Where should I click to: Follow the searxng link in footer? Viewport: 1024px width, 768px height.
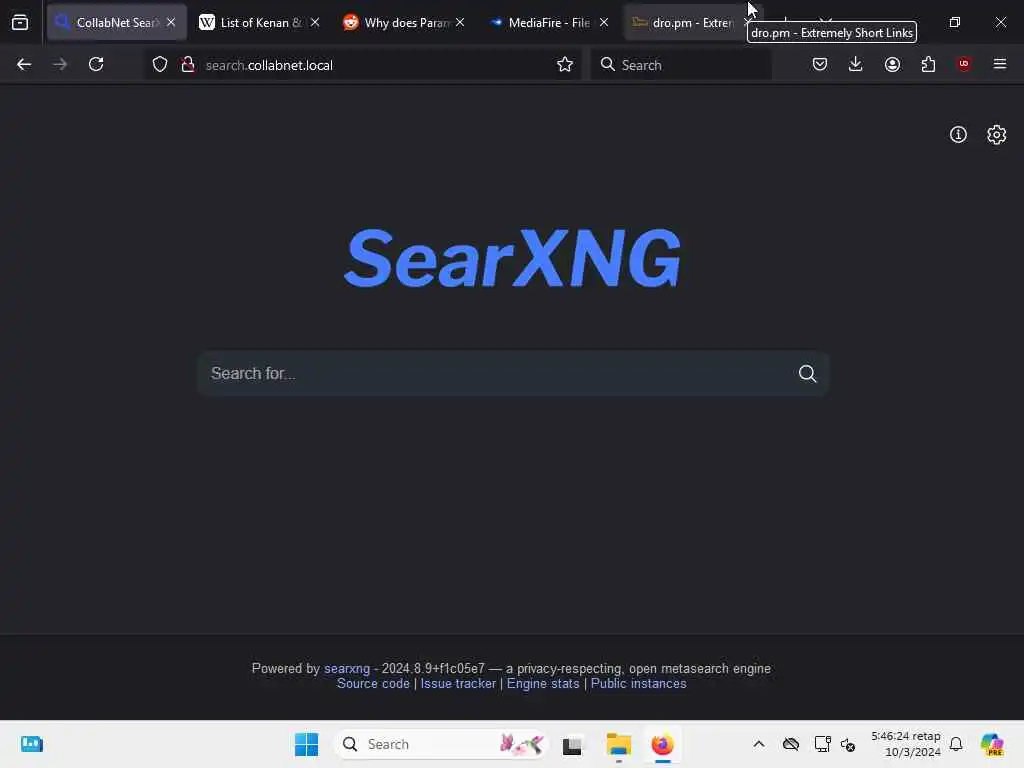click(347, 669)
